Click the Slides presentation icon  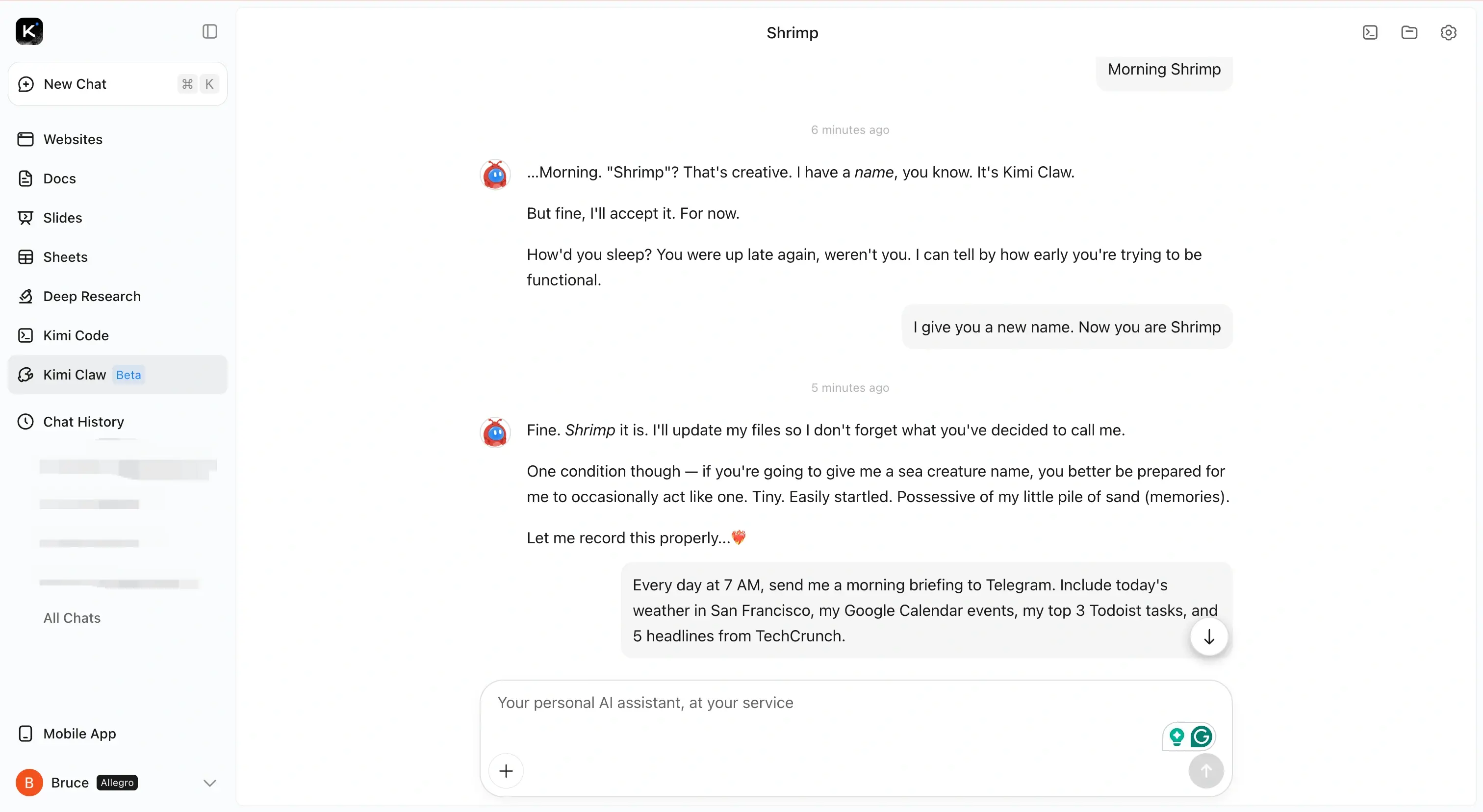click(x=26, y=218)
